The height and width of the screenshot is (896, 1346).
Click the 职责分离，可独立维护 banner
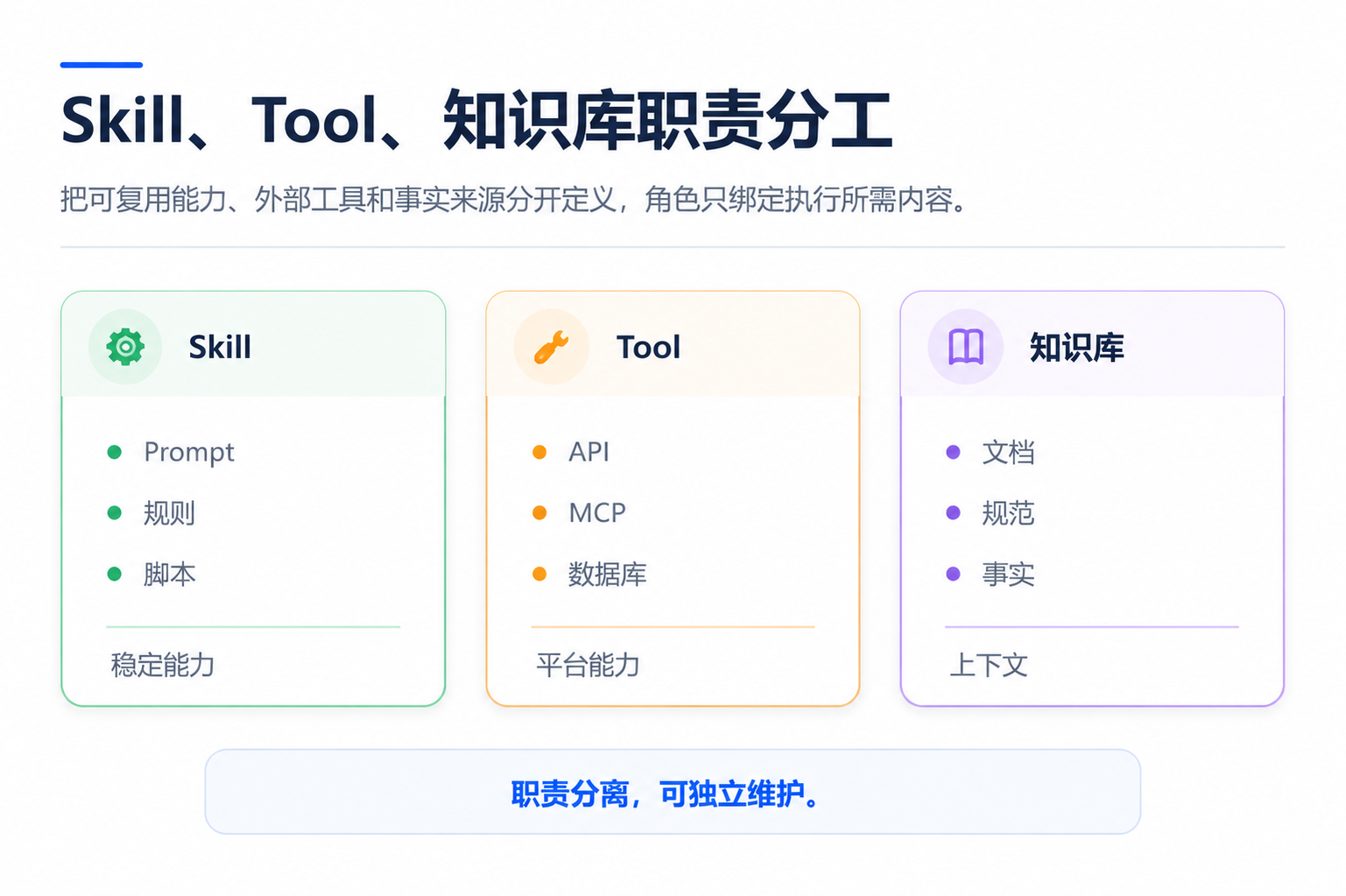[x=673, y=792]
